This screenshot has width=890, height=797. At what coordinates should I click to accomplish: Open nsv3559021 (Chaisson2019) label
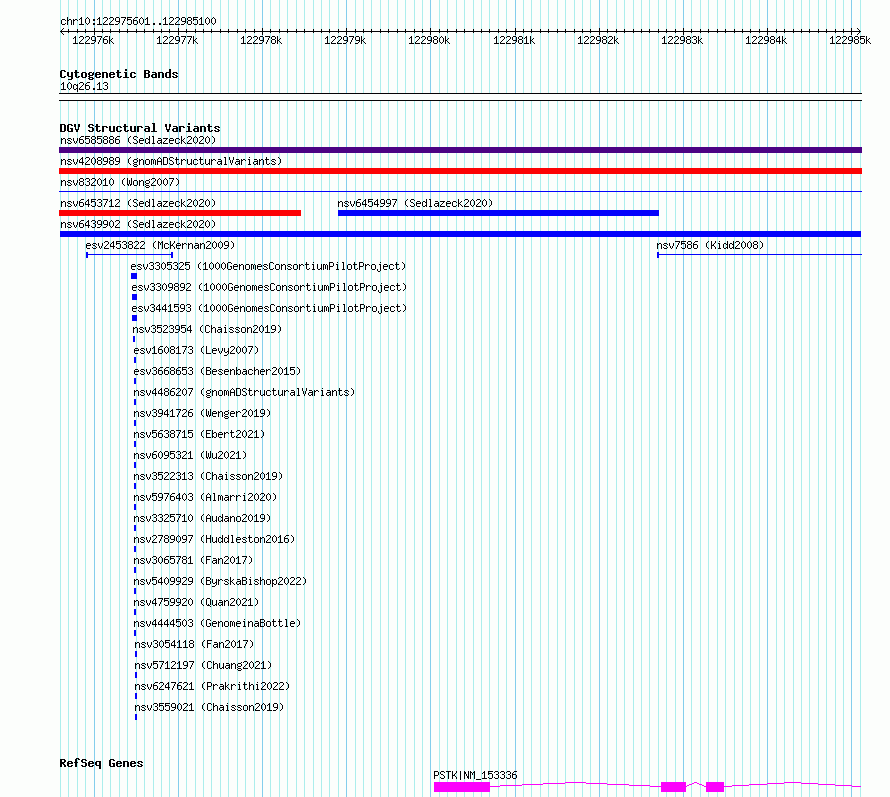209,707
